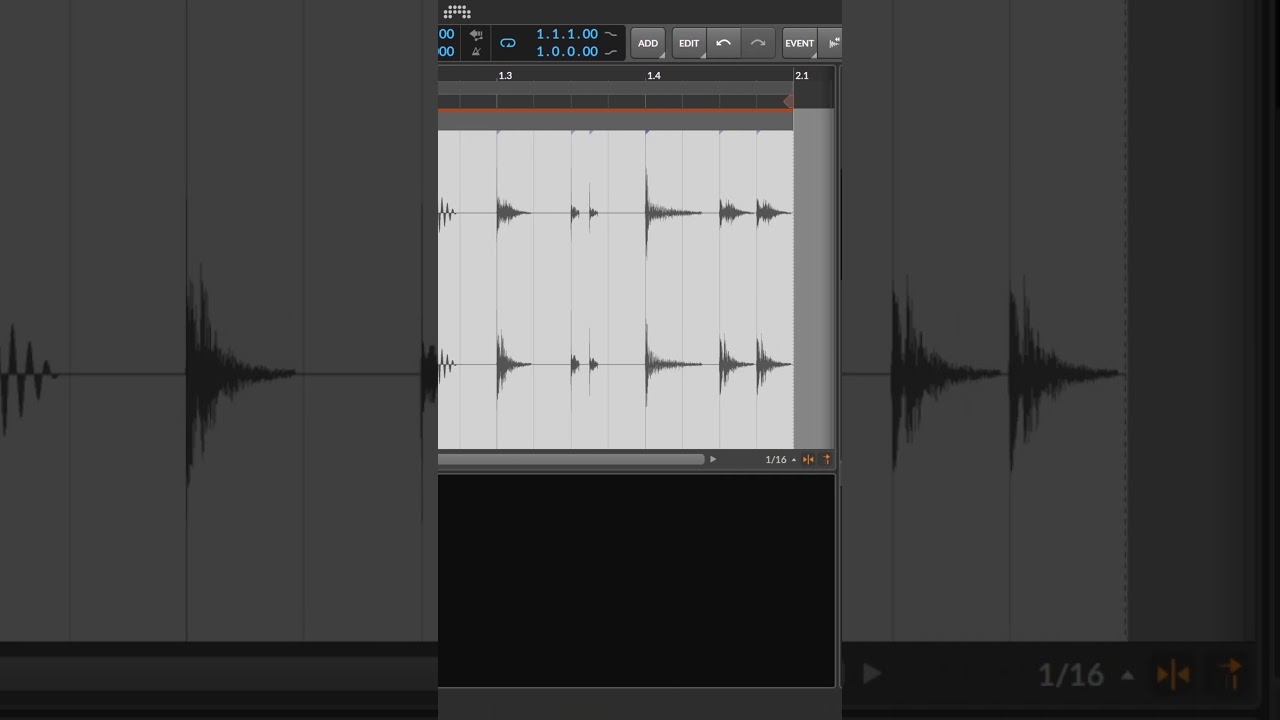The image size is (1280, 720).
Task: Select the onset marker at beat 1.4
Action: point(647,132)
